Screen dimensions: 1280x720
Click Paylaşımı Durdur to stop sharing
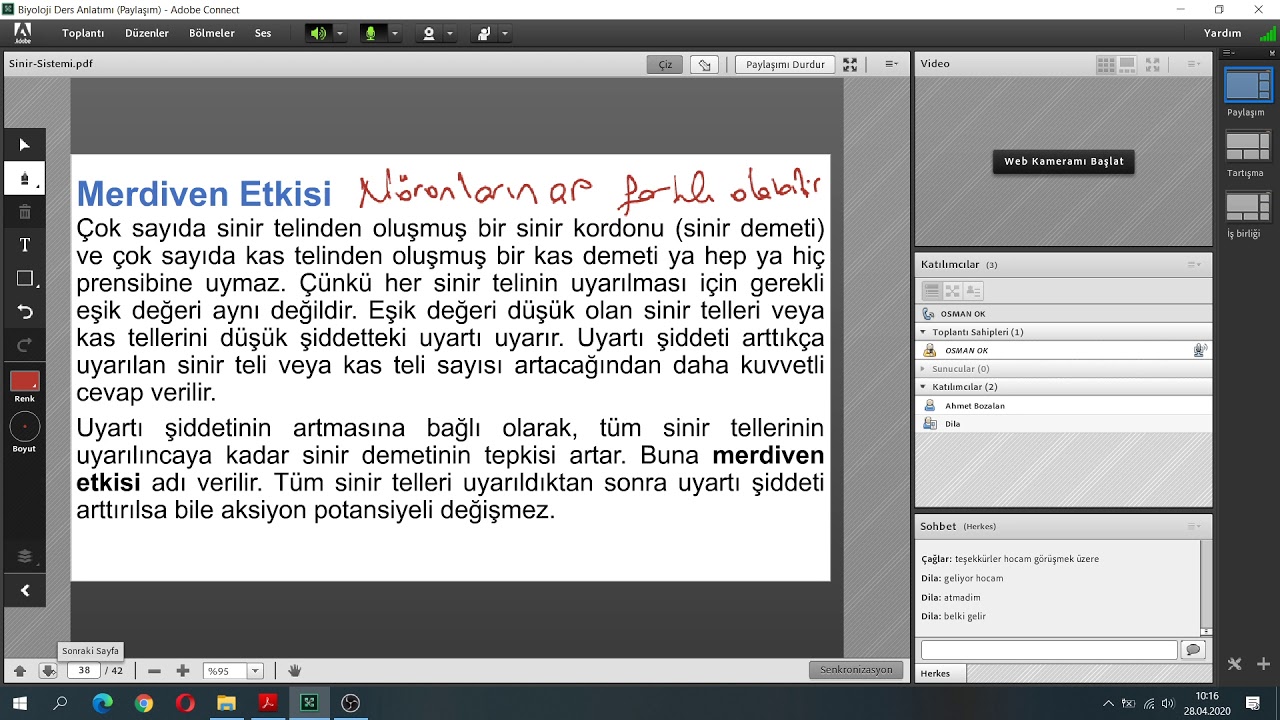pos(786,64)
